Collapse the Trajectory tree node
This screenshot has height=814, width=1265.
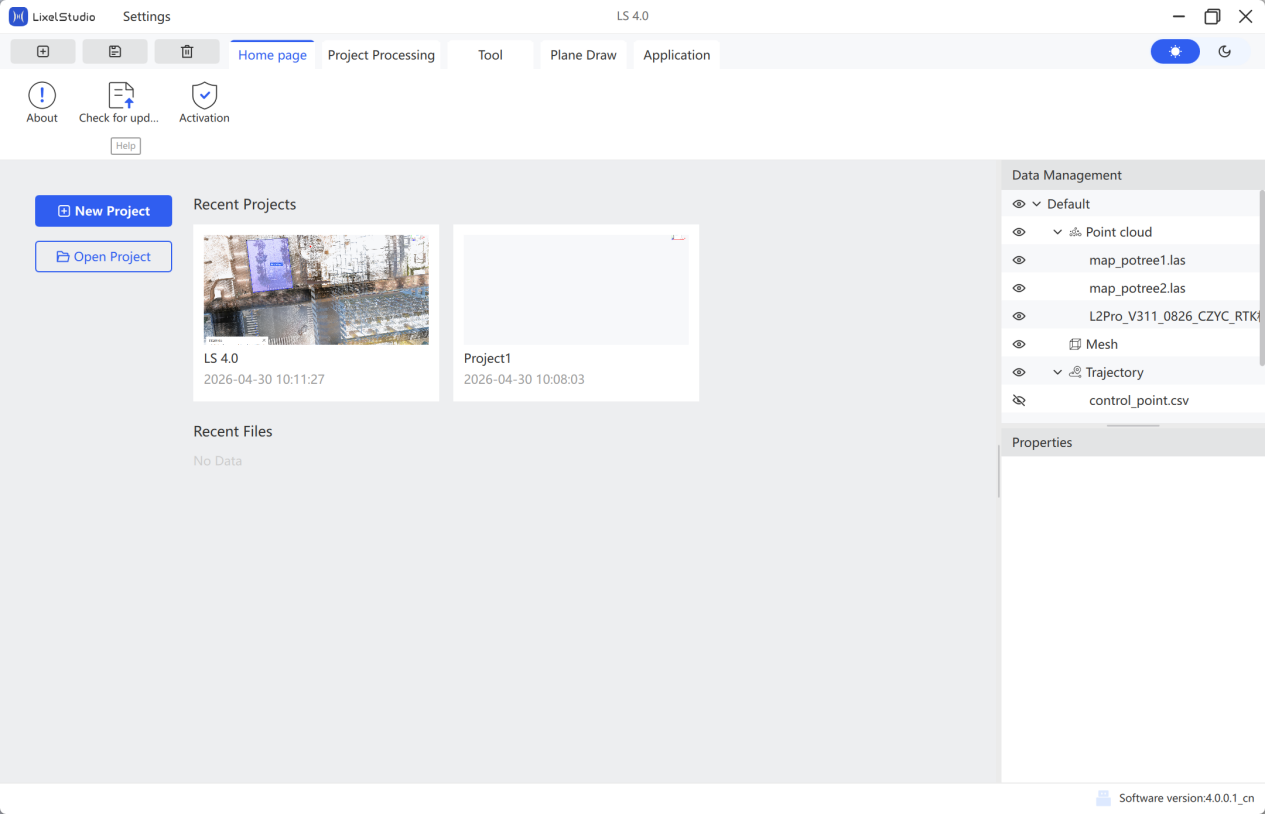pyautogui.click(x=1058, y=372)
